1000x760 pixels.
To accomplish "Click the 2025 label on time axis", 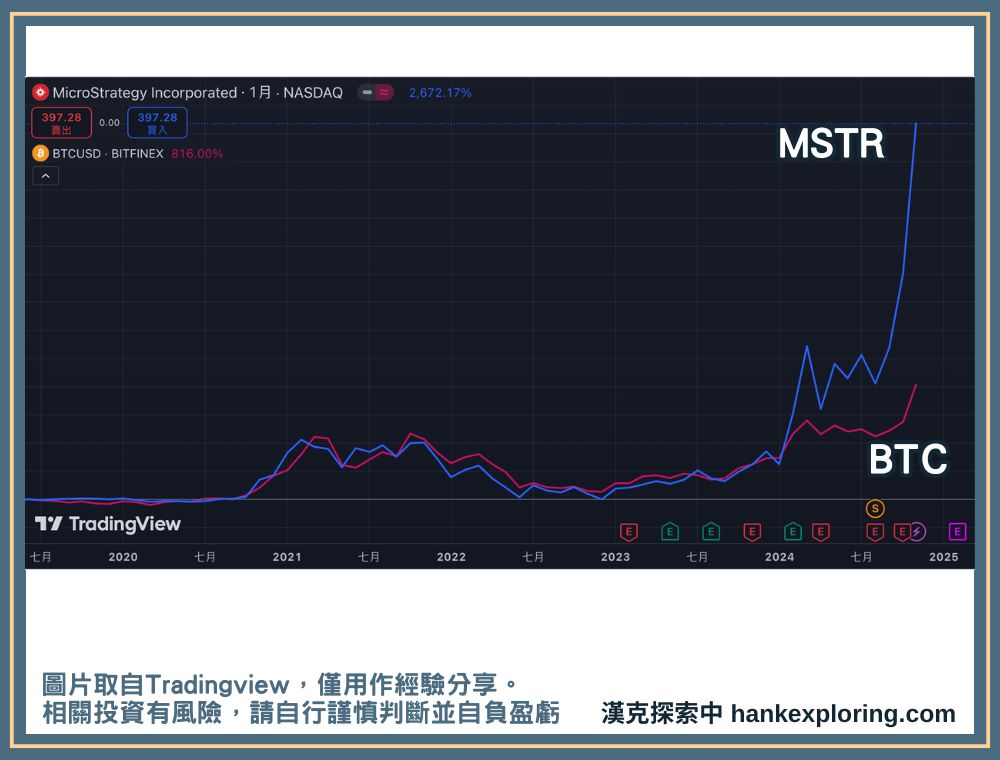I will click(944, 557).
